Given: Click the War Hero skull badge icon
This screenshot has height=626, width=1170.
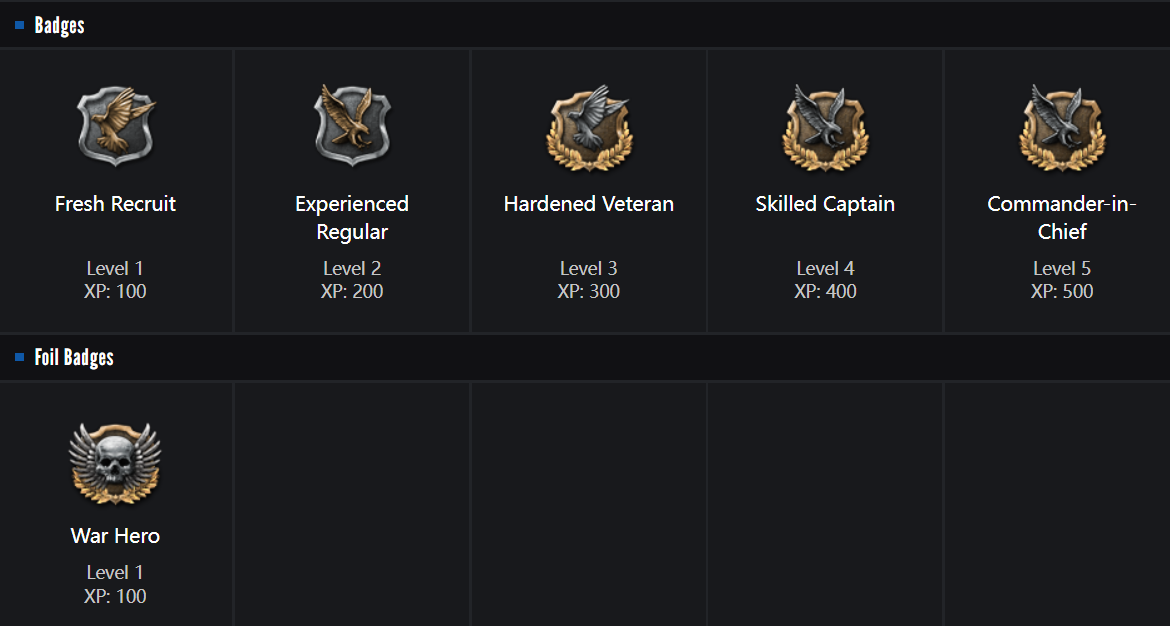Looking at the screenshot, I should (x=115, y=463).
